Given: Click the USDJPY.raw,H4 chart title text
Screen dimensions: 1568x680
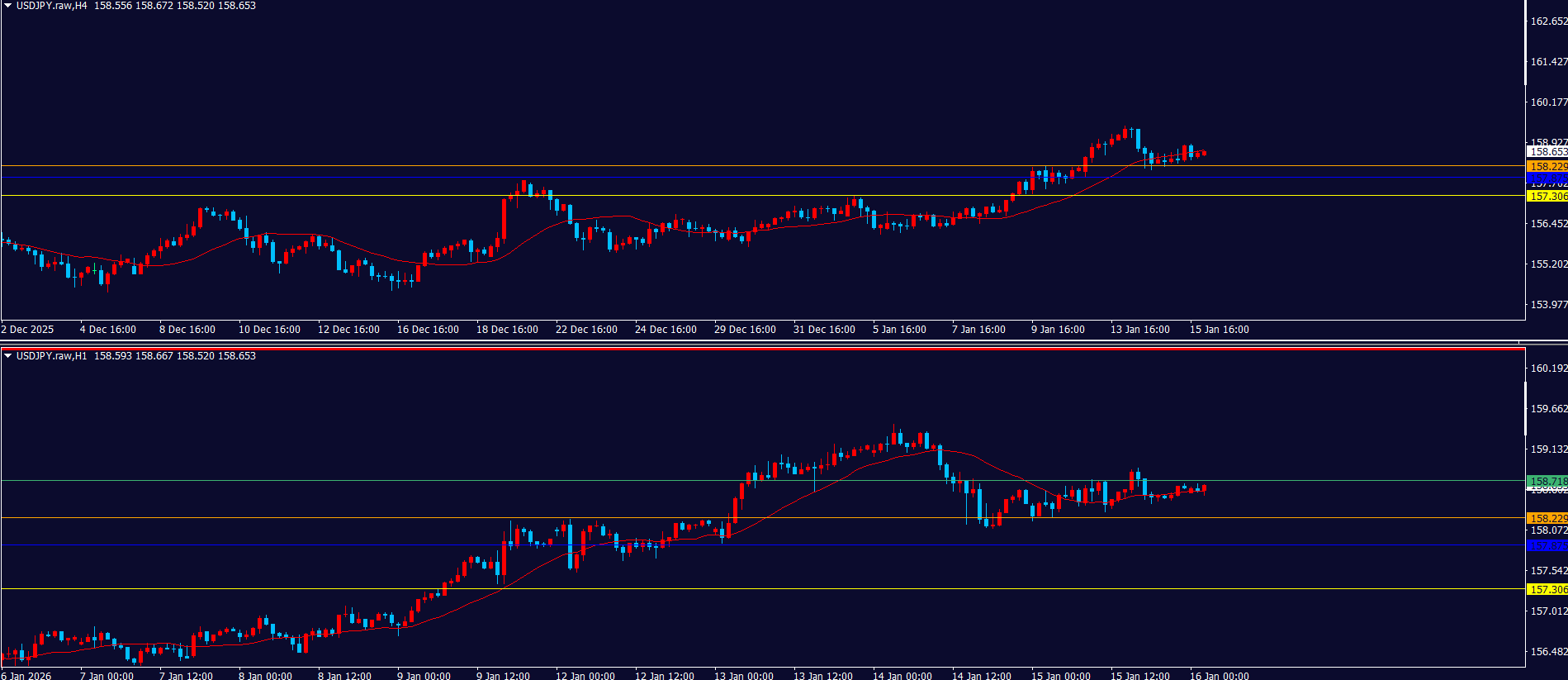Looking at the screenshot, I should [51, 6].
